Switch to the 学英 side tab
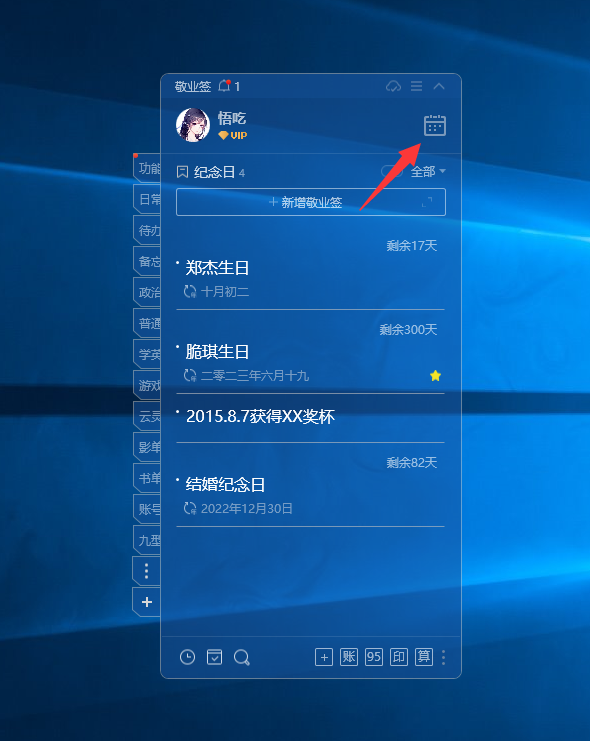Screen dimensions: 590x741 (x=147, y=354)
